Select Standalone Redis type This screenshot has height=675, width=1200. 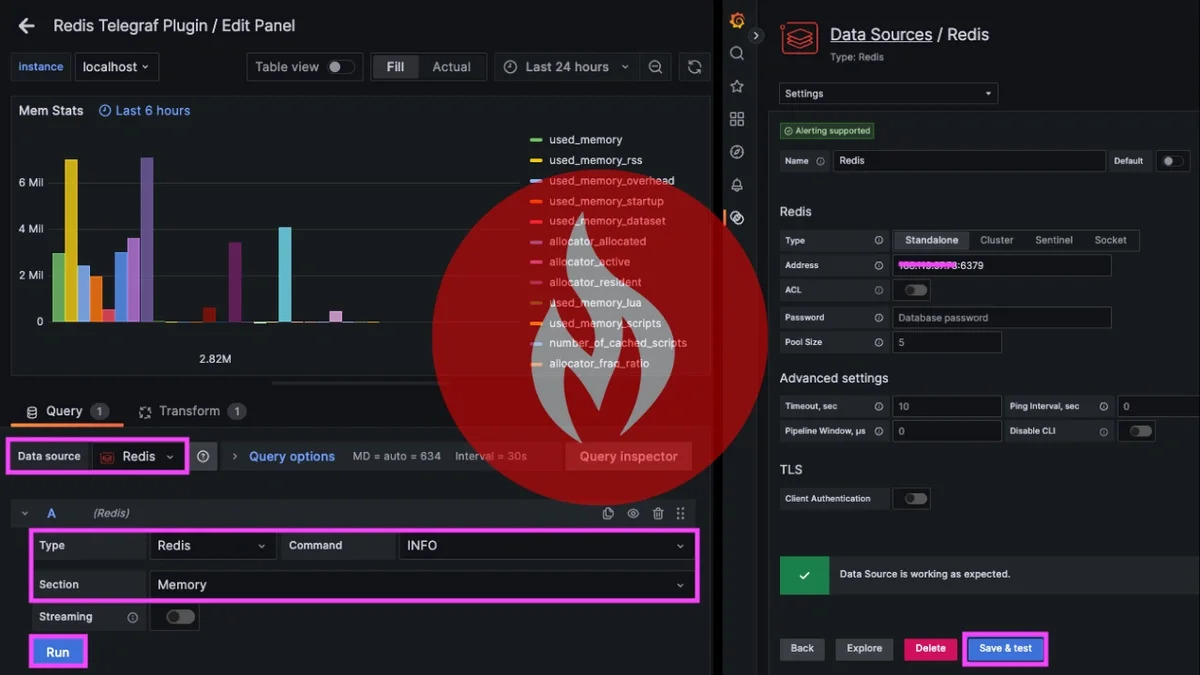931,240
